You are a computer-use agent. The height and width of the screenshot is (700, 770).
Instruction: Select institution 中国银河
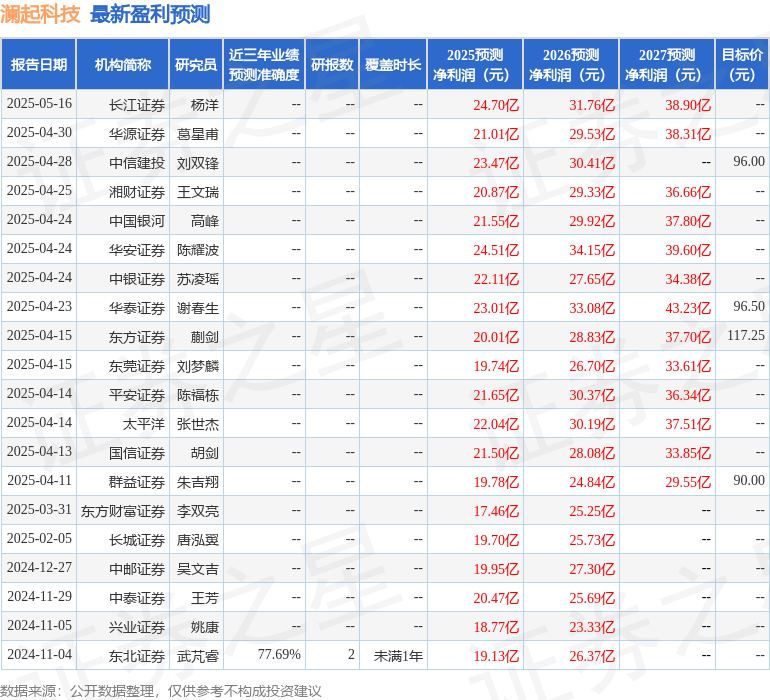click(x=137, y=221)
